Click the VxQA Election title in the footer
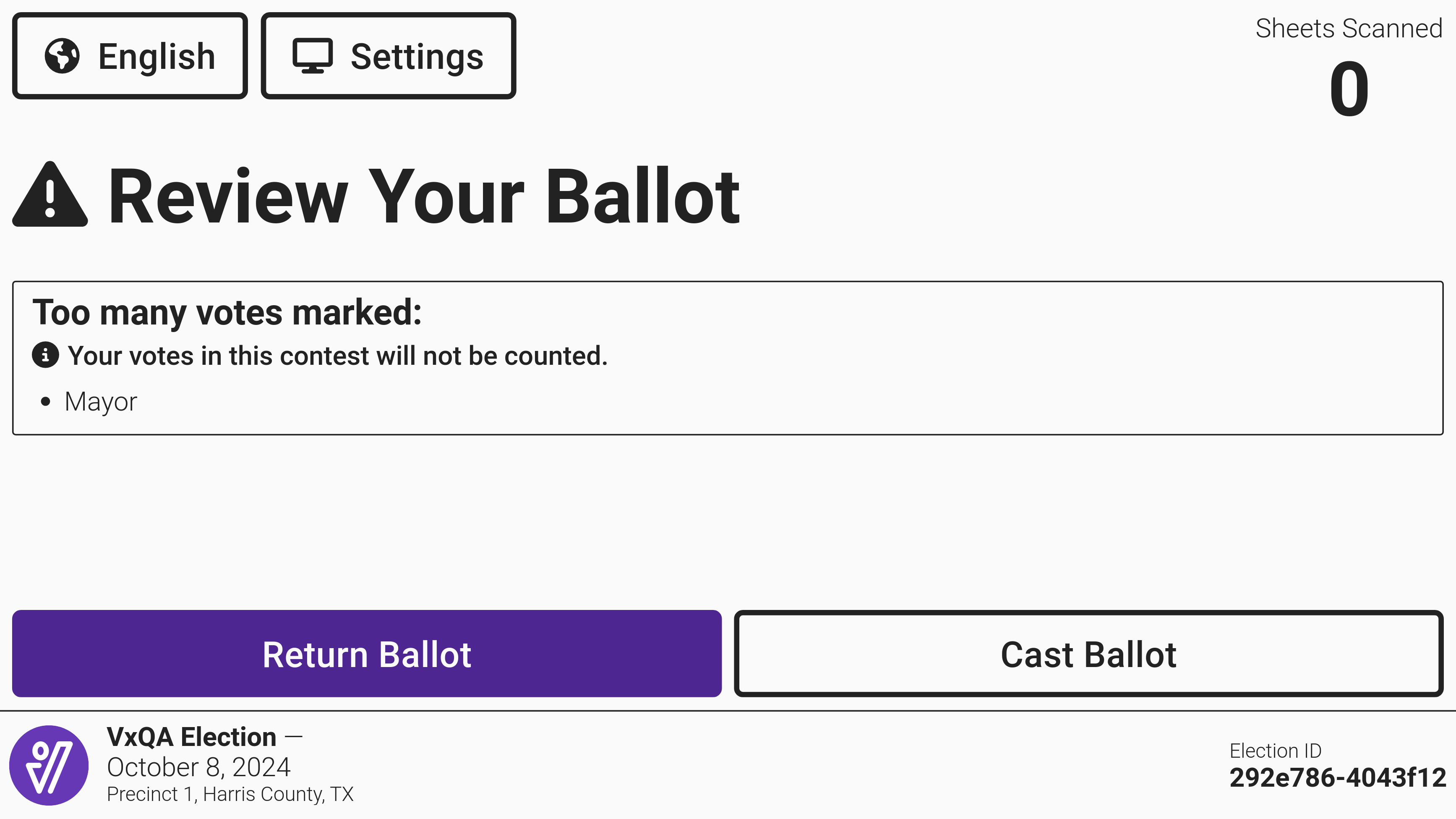This screenshot has height=819, width=1456. point(192,737)
